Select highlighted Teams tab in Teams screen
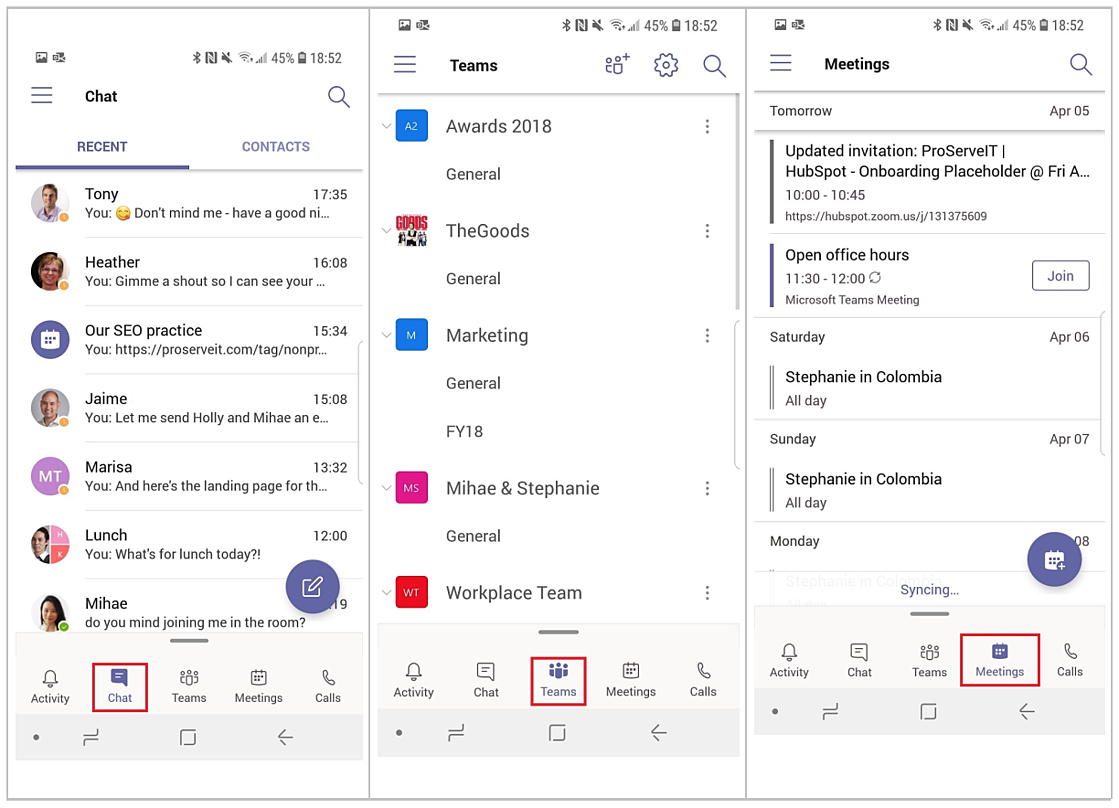Viewport: 1119px width, 808px height. point(558,681)
